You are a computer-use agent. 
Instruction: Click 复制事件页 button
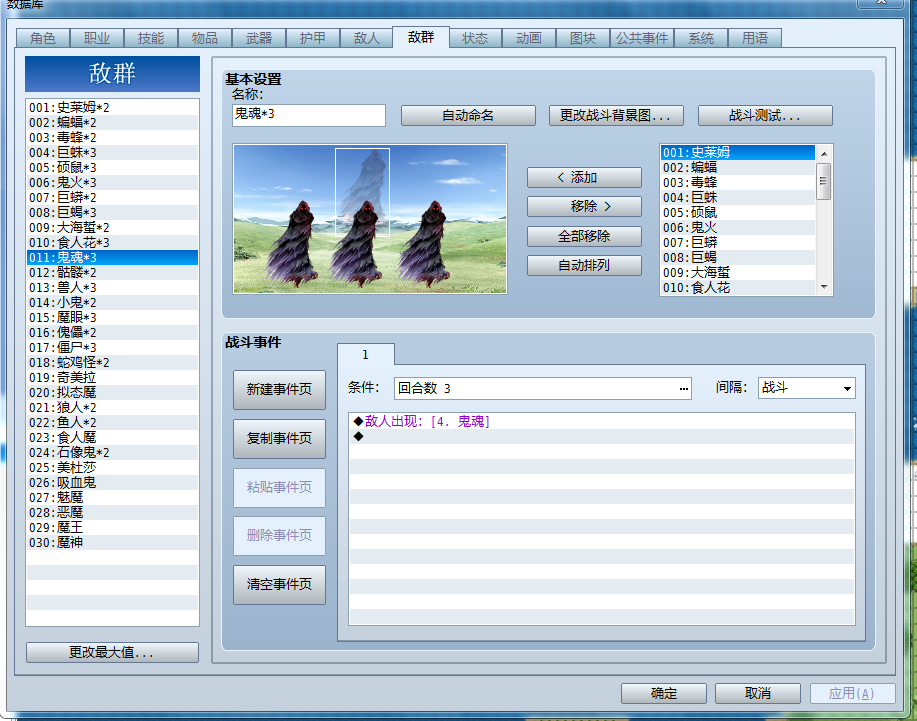[x=279, y=439]
